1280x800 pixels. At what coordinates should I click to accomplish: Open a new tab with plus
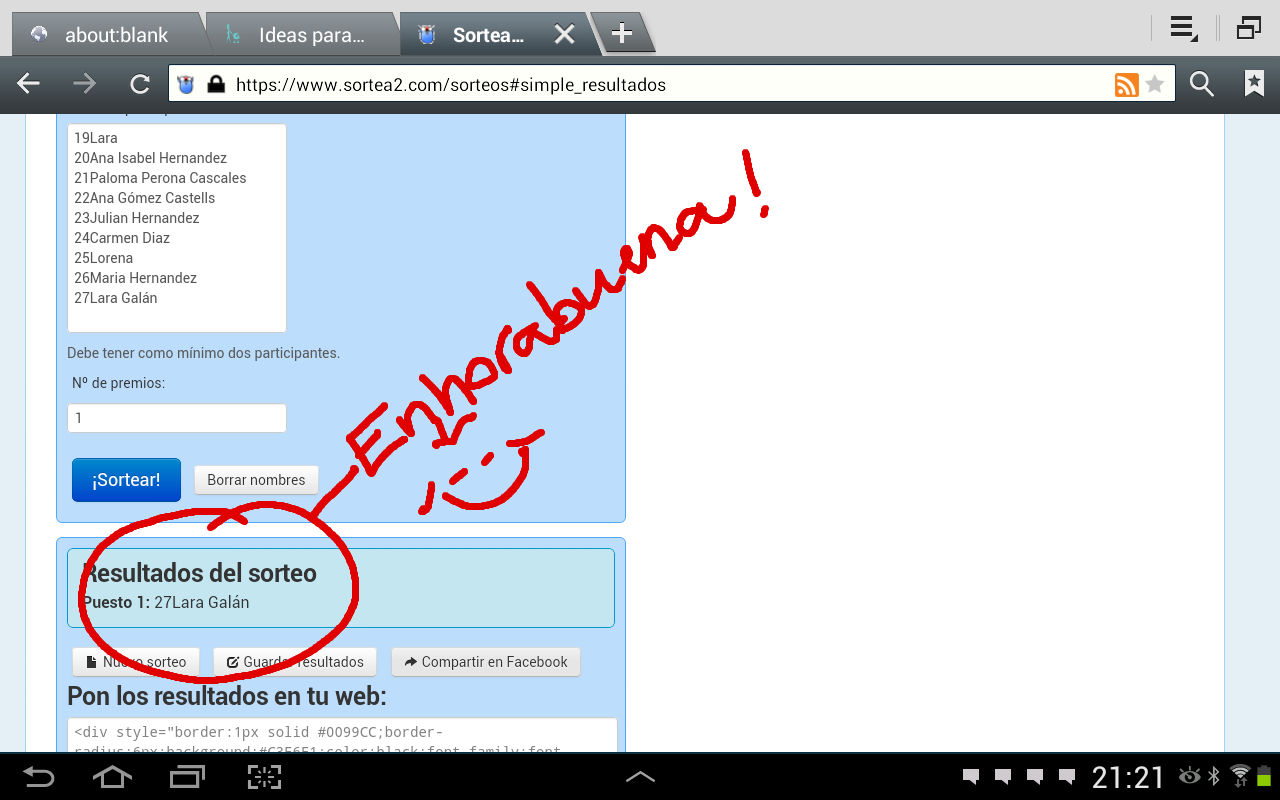pos(622,34)
